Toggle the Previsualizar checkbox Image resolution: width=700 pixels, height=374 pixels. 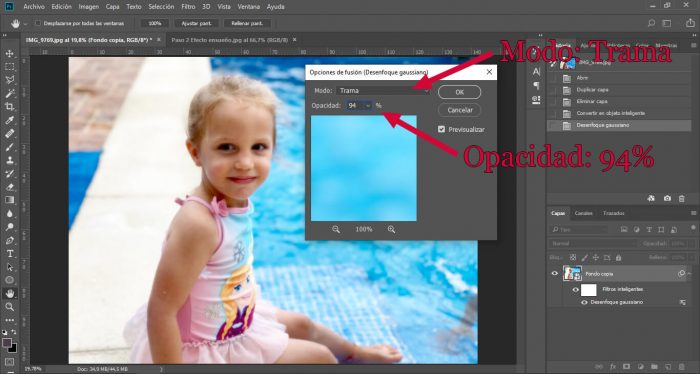point(442,129)
